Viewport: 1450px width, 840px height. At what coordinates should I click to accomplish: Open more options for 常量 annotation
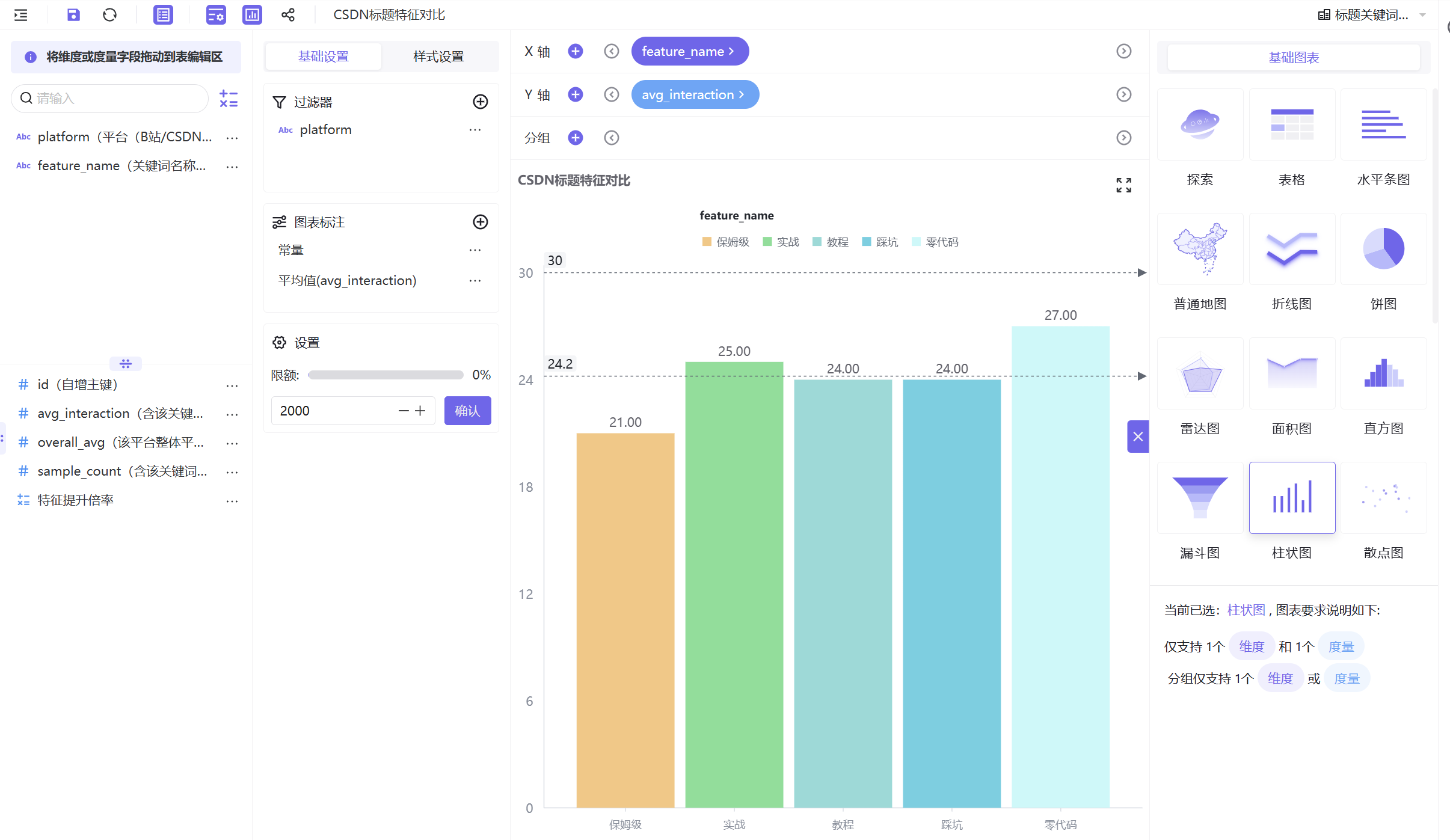(475, 250)
